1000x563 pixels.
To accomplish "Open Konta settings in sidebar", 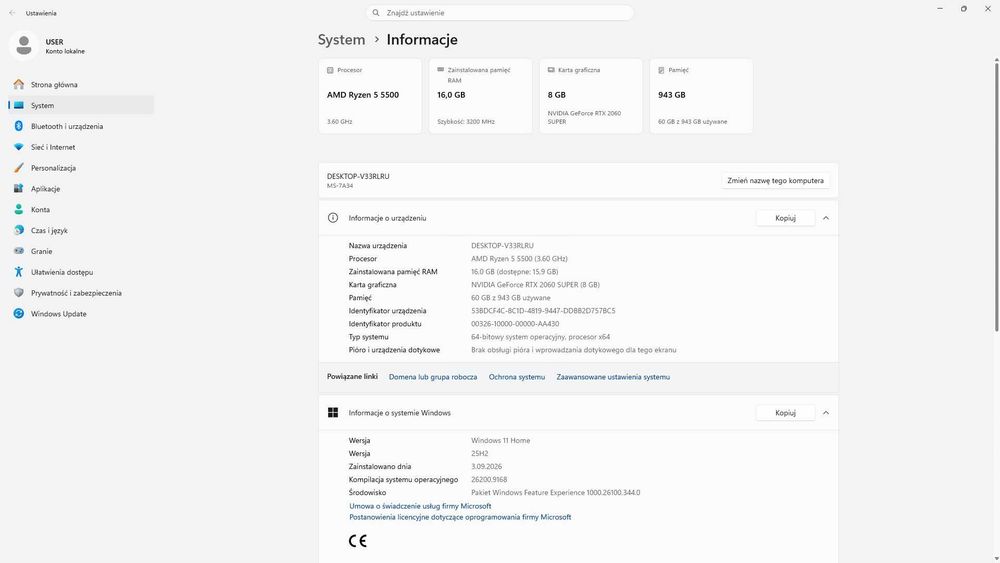I will tap(81, 209).
